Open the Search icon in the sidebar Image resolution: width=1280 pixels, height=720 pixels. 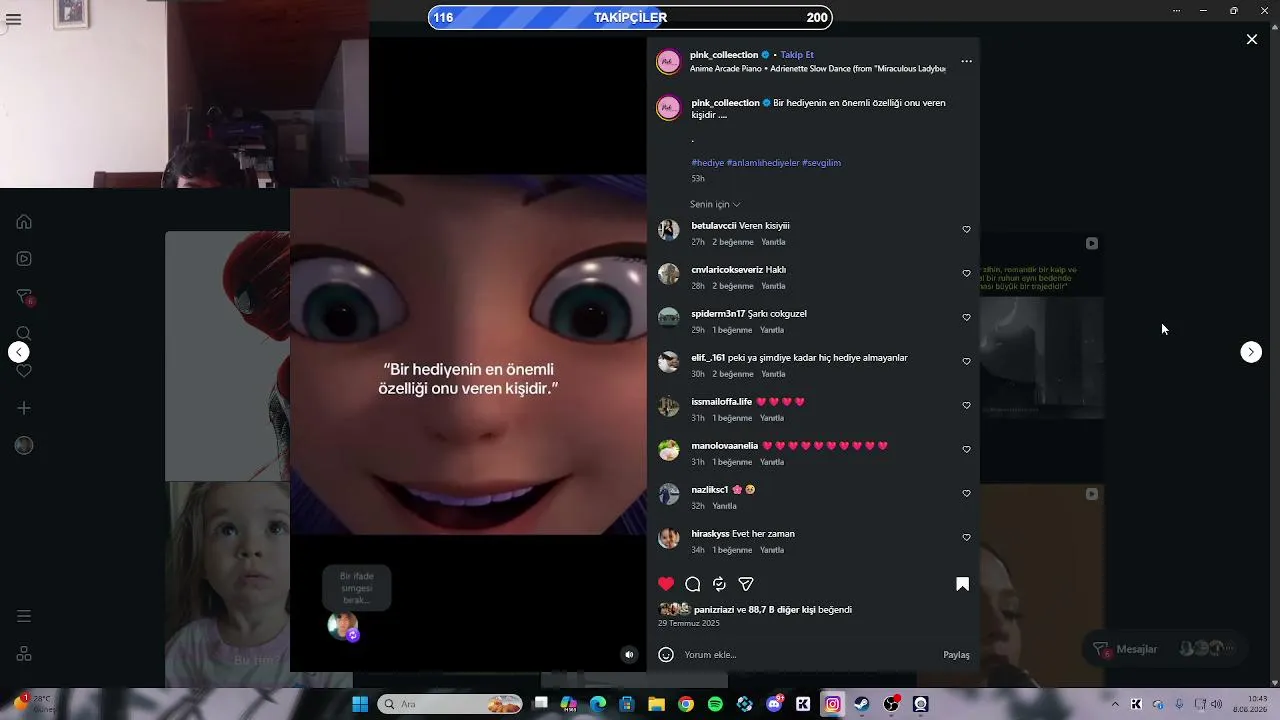click(x=24, y=334)
